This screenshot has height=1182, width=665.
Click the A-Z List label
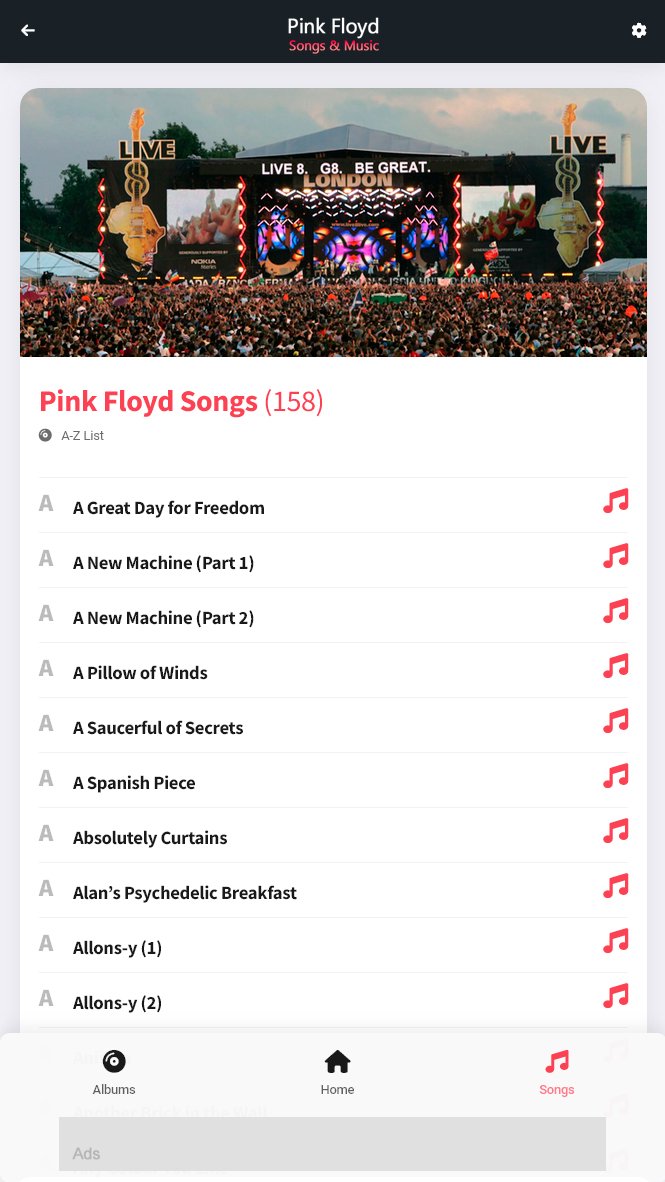[82, 436]
